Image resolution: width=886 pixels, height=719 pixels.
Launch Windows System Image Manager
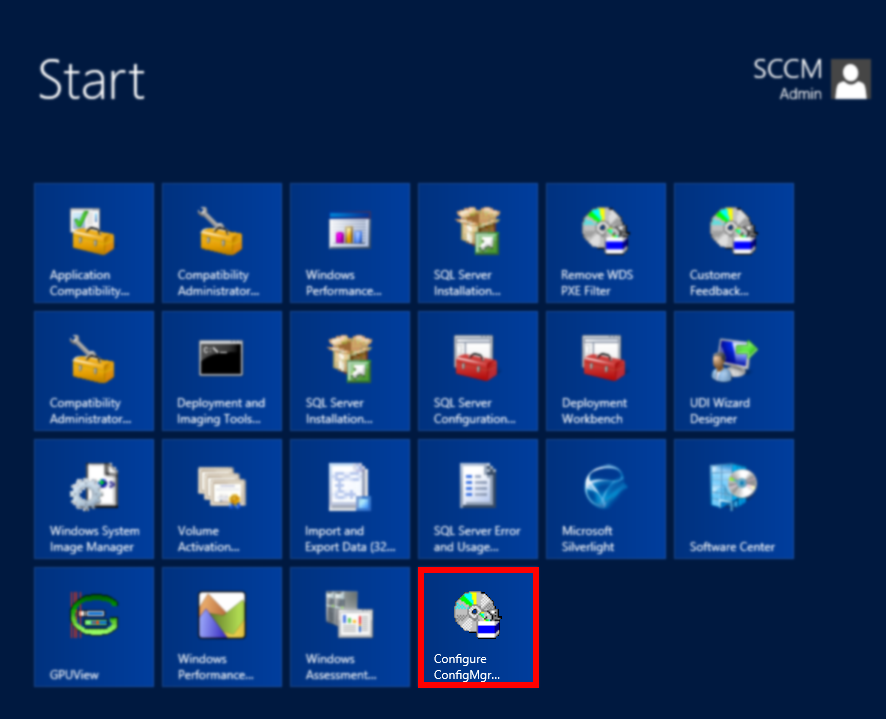pos(94,498)
